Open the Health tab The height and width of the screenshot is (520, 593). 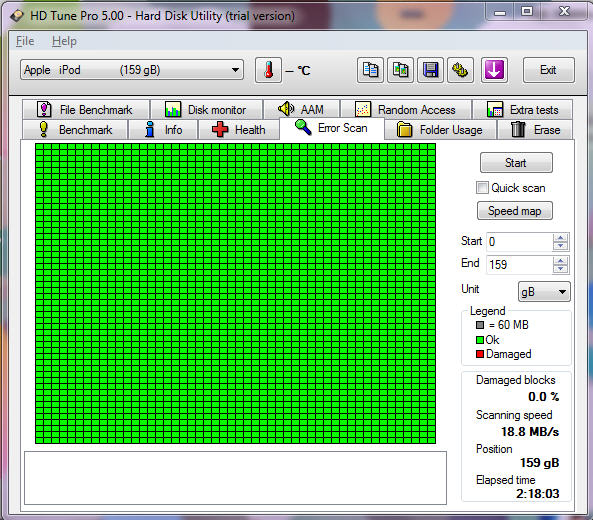[239, 130]
